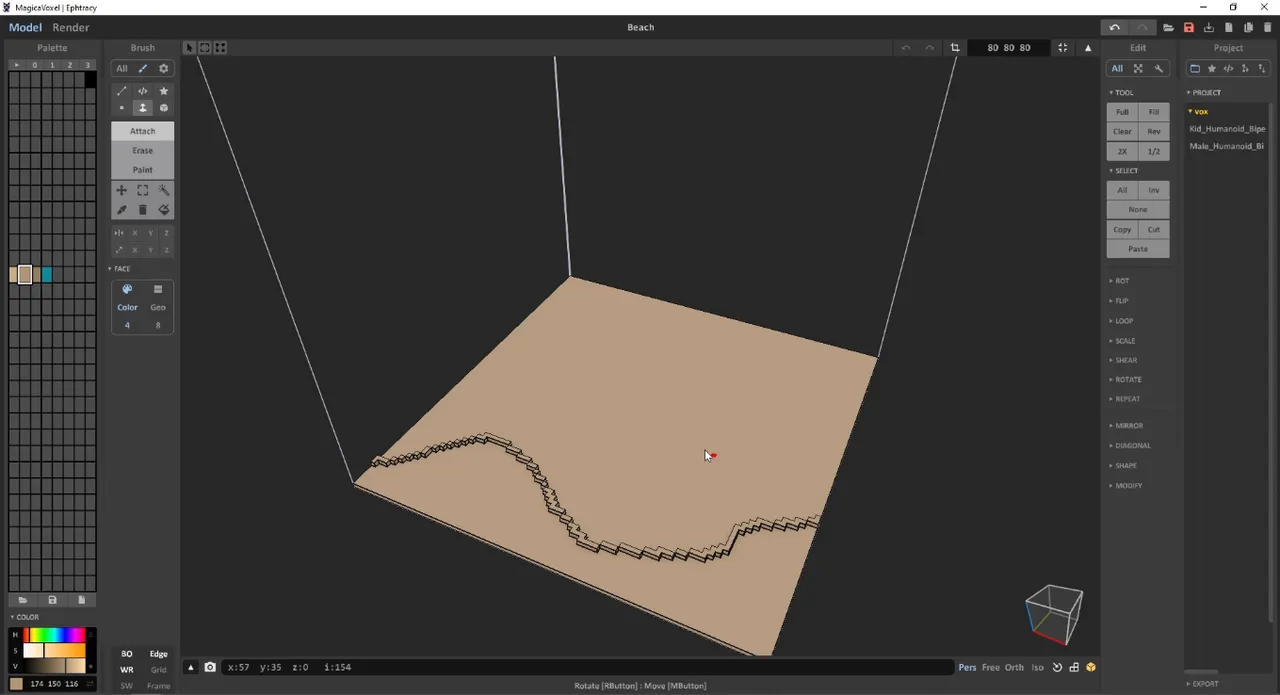Choose the Move tool cross-arrows icon
The image size is (1280, 695).
coord(122,190)
